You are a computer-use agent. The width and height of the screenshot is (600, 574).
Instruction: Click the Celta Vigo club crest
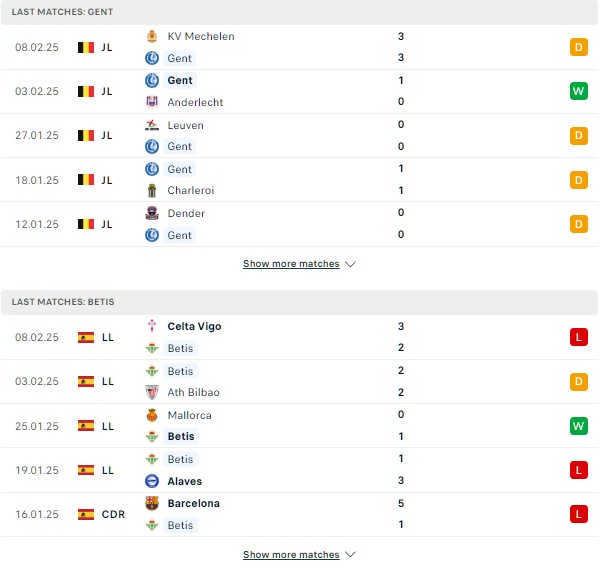(152, 326)
